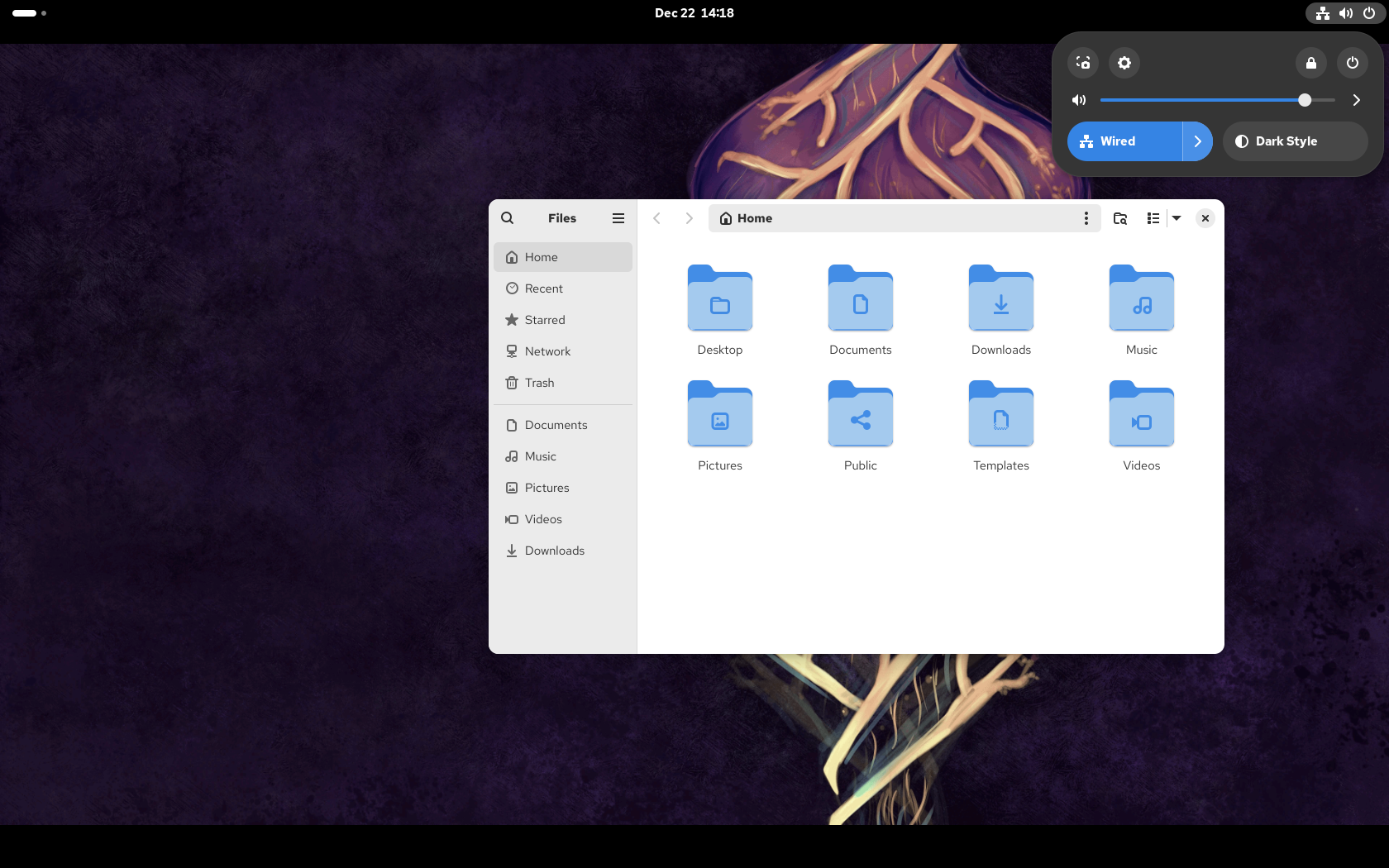Viewport: 1389px width, 868px height.
Task: Toggle the Wired network connection
Action: [x=1124, y=141]
